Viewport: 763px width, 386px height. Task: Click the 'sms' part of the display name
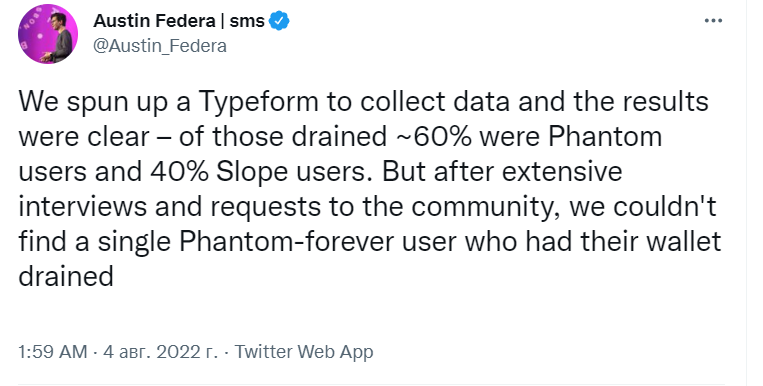point(247,21)
